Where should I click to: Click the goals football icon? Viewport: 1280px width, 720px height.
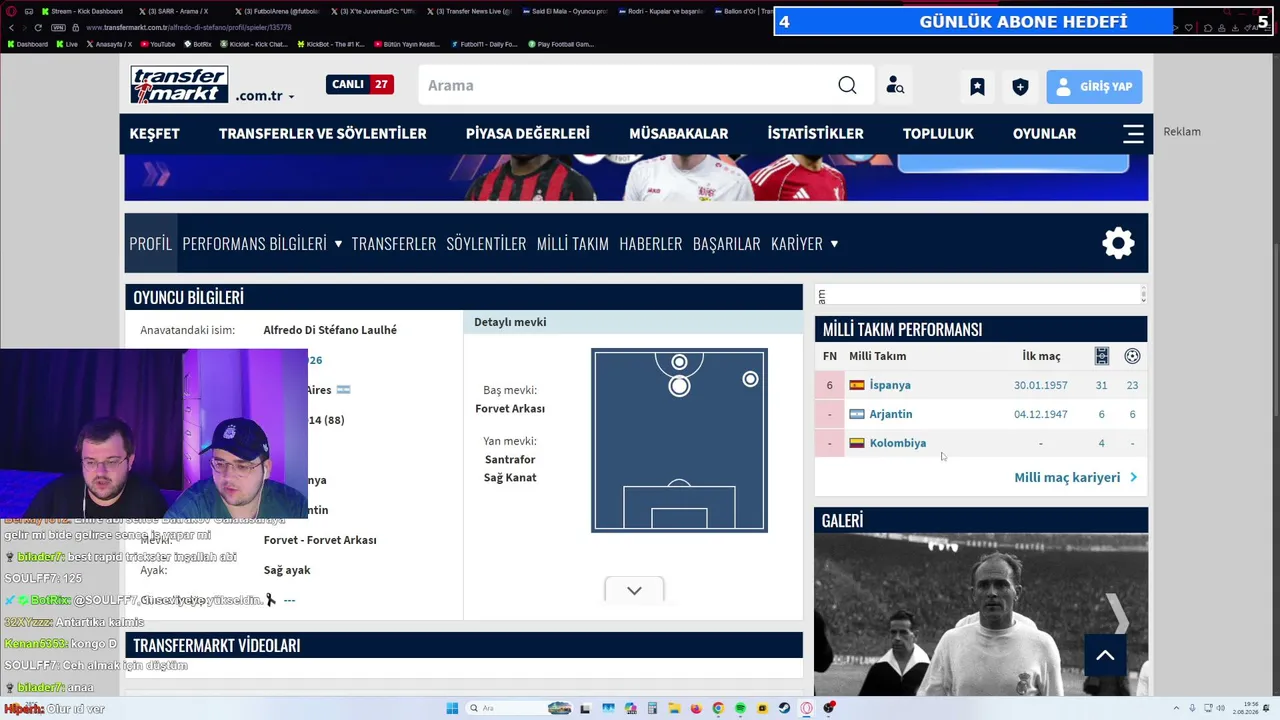(x=1132, y=356)
